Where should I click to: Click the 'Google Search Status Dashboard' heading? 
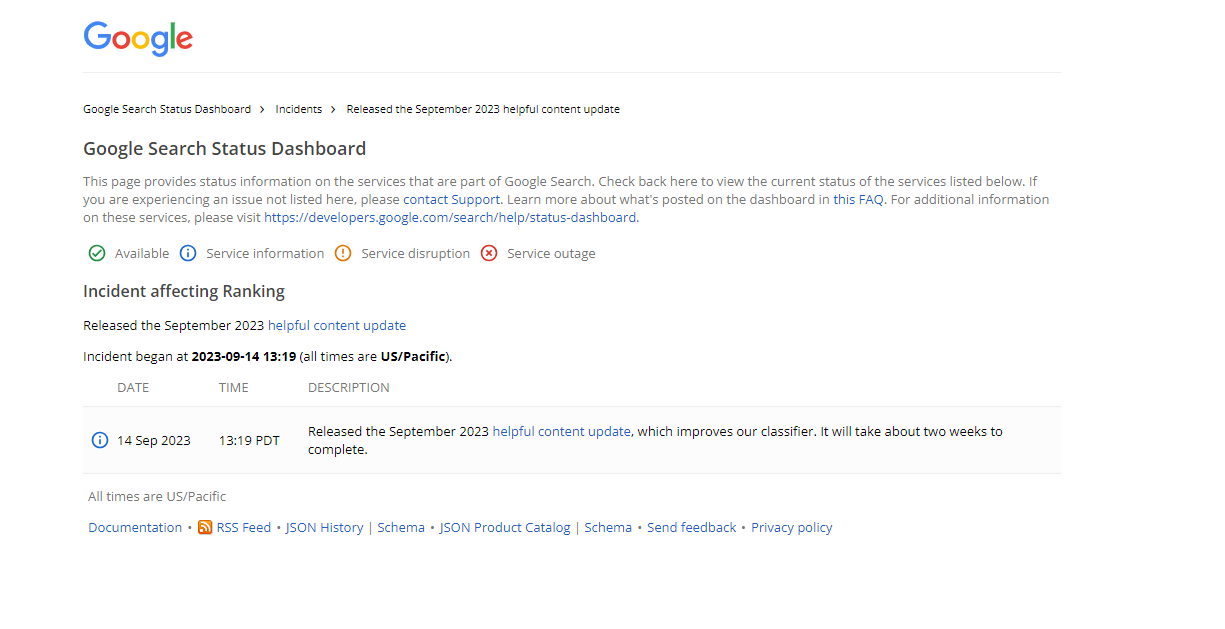click(x=225, y=149)
